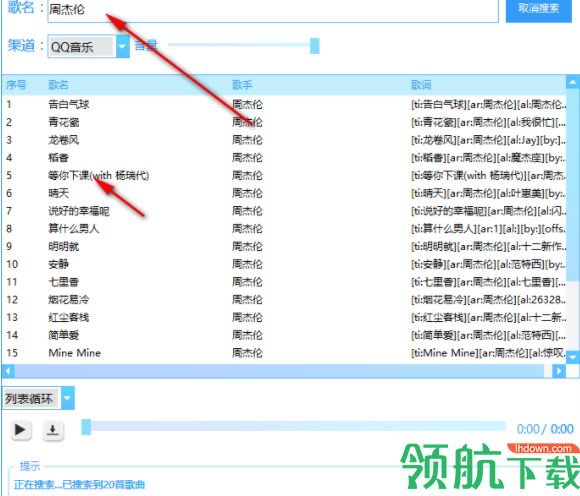Screen dimensions: 580x496
Task: Click the volume slider handle
Action: pos(315,46)
